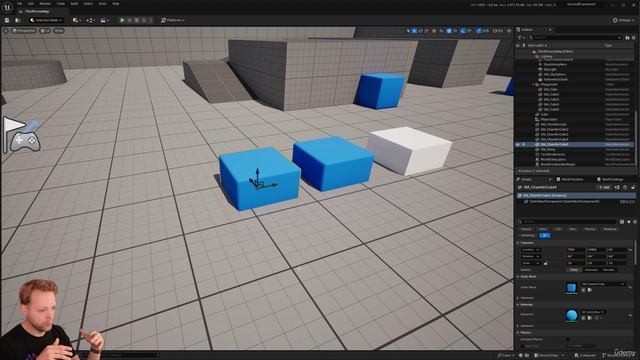Select the All filter in Details
The width and height of the screenshot is (640, 360).
pos(544,235)
